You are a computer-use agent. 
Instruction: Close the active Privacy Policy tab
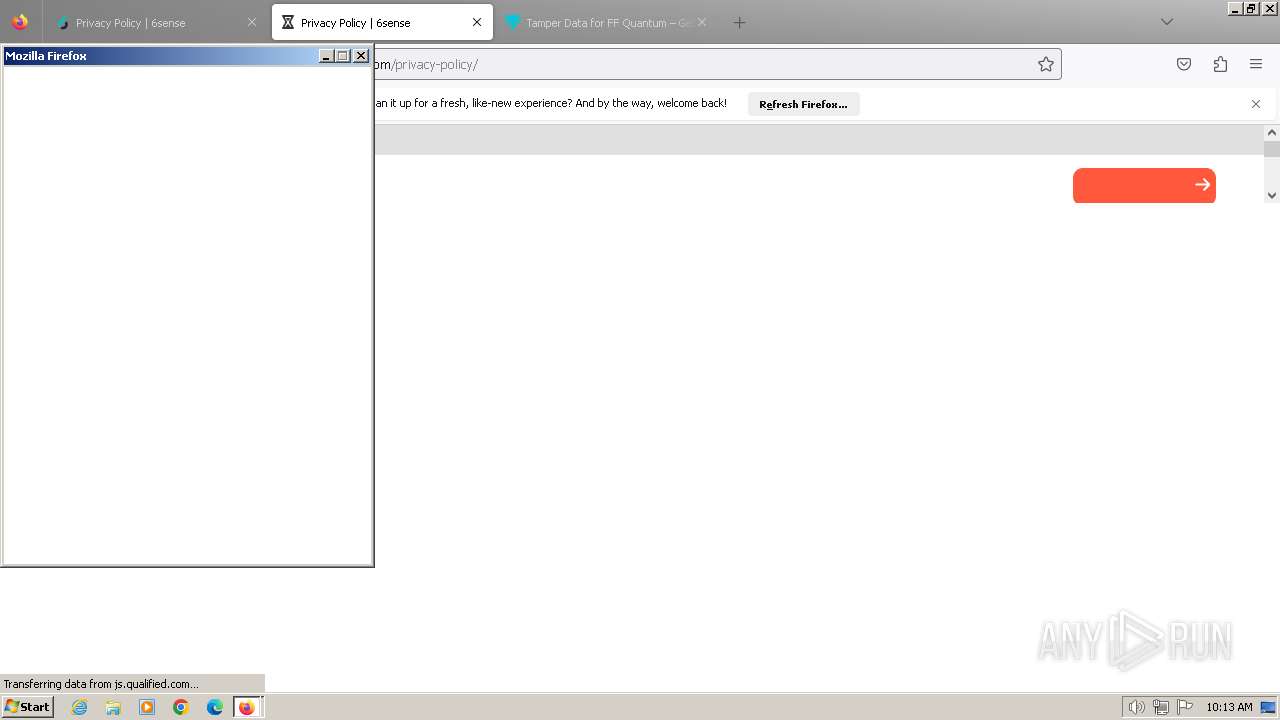477,22
